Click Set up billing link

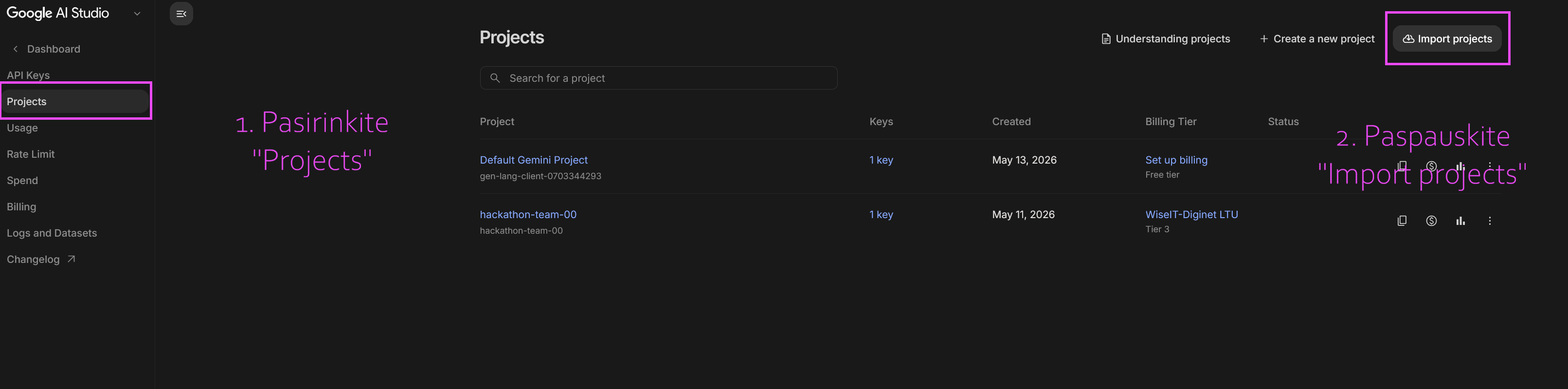(1176, 160)
